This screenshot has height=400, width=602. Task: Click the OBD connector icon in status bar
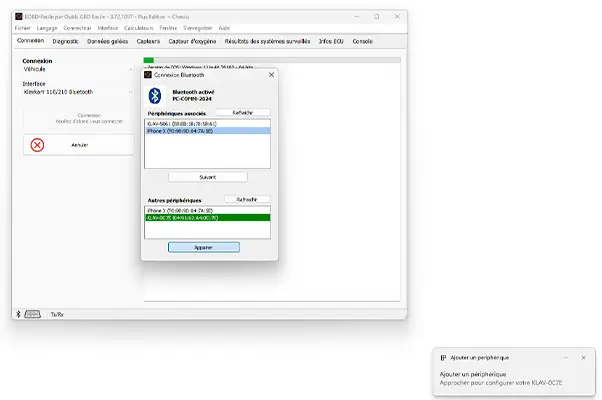tap(33, 314)
